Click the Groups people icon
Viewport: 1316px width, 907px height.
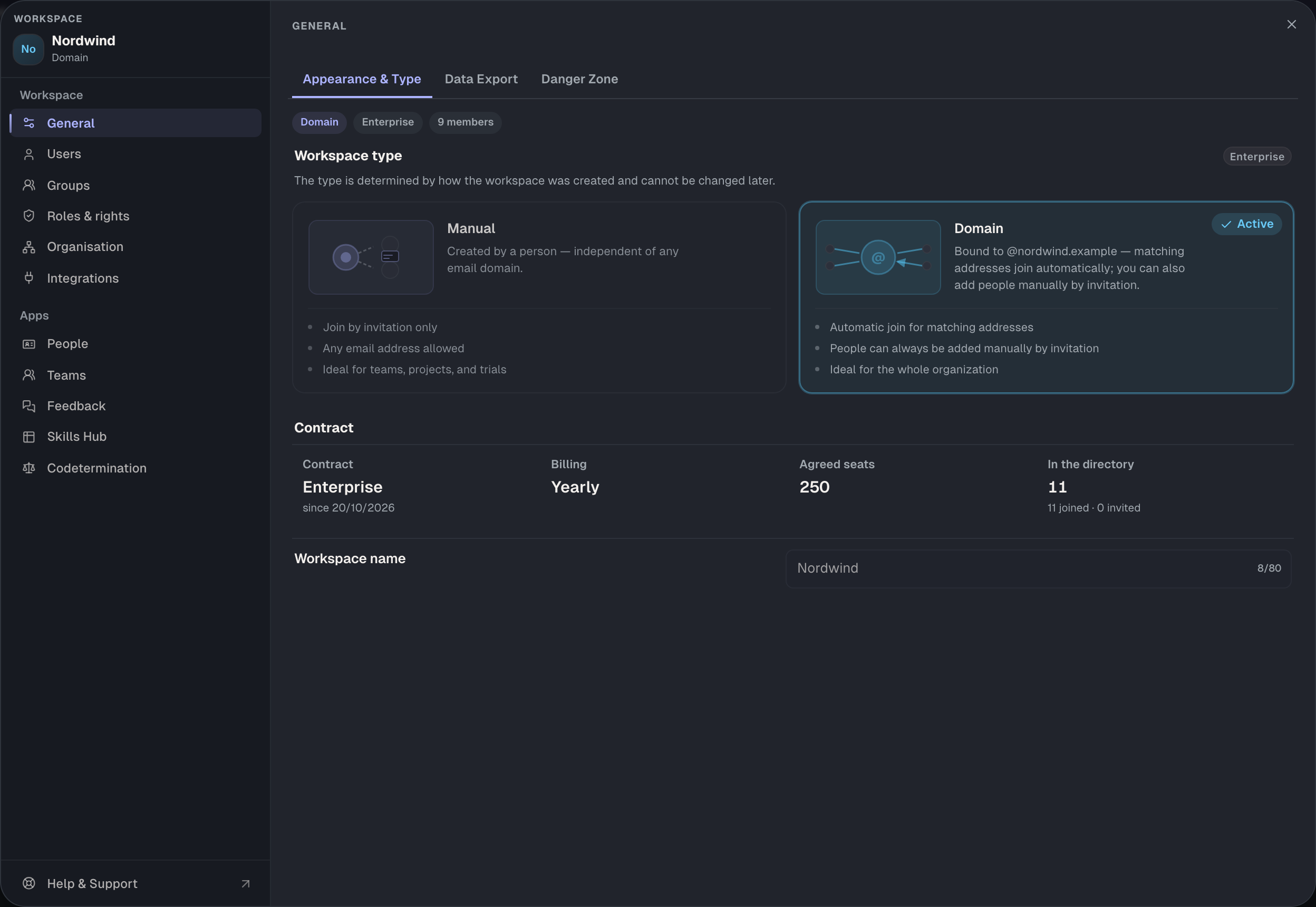tap(29, 185)
